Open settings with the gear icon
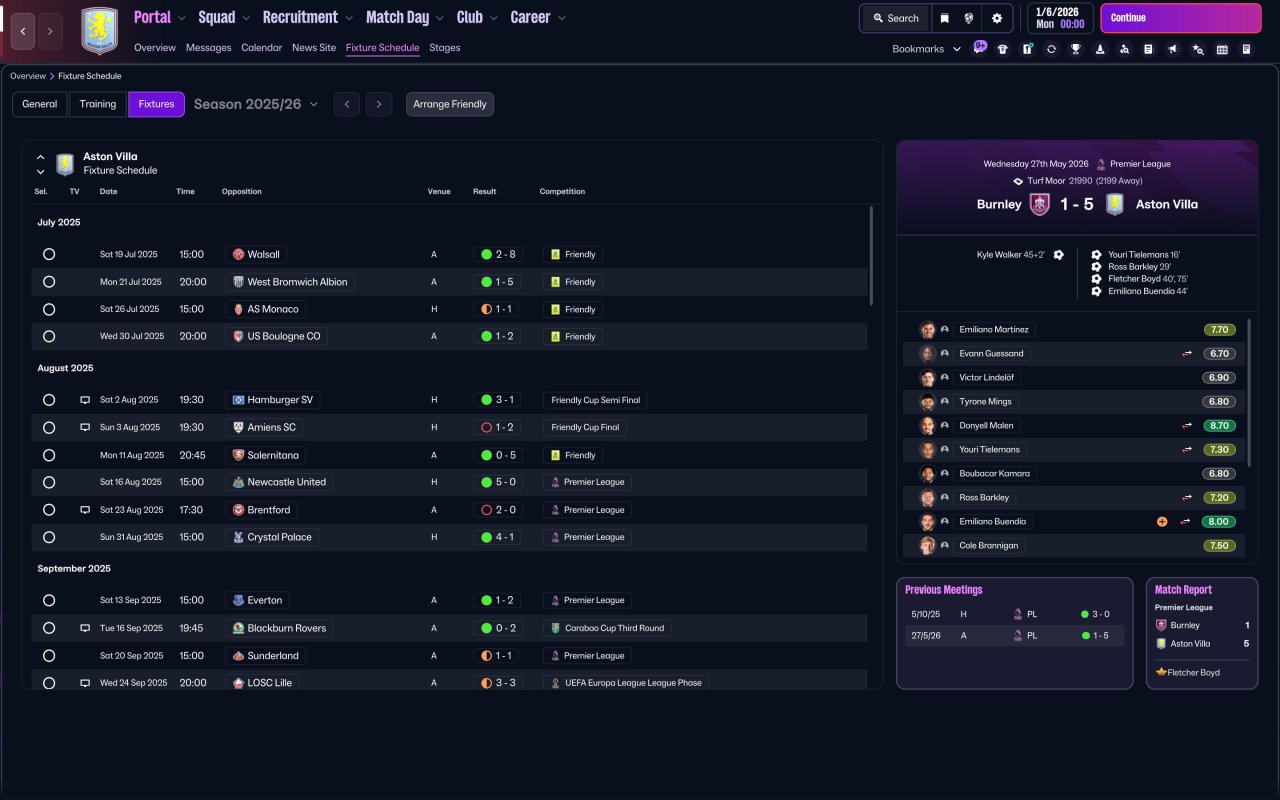Image resolution: width=1280 pixels, height=800 pixels. 997,18
